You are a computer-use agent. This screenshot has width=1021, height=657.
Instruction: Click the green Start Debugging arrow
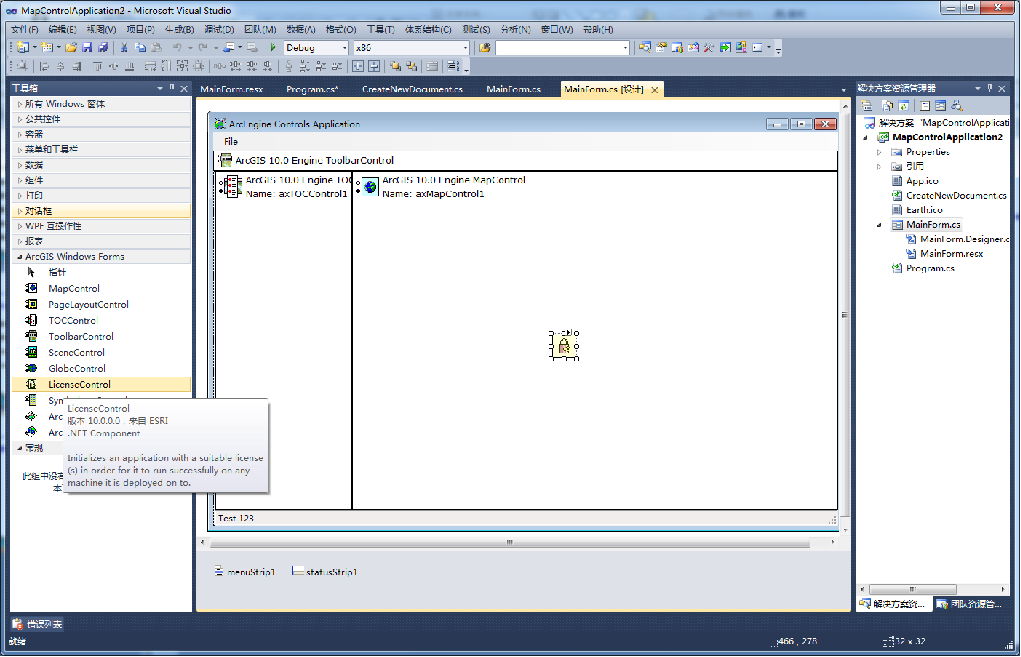coord(273,47)
